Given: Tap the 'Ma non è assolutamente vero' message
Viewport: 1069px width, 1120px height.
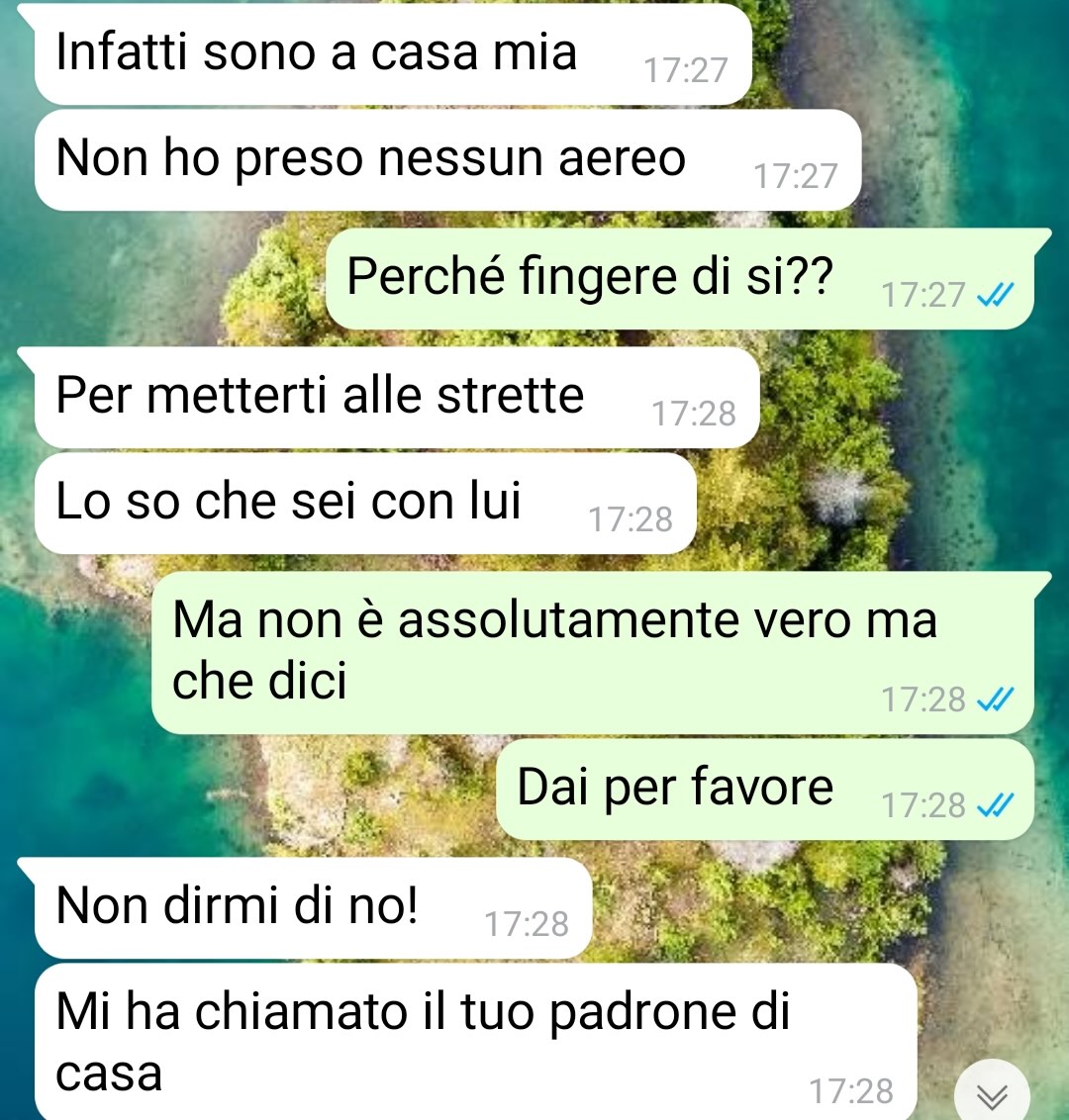Looking at the screenshot, I should (592, 653).
